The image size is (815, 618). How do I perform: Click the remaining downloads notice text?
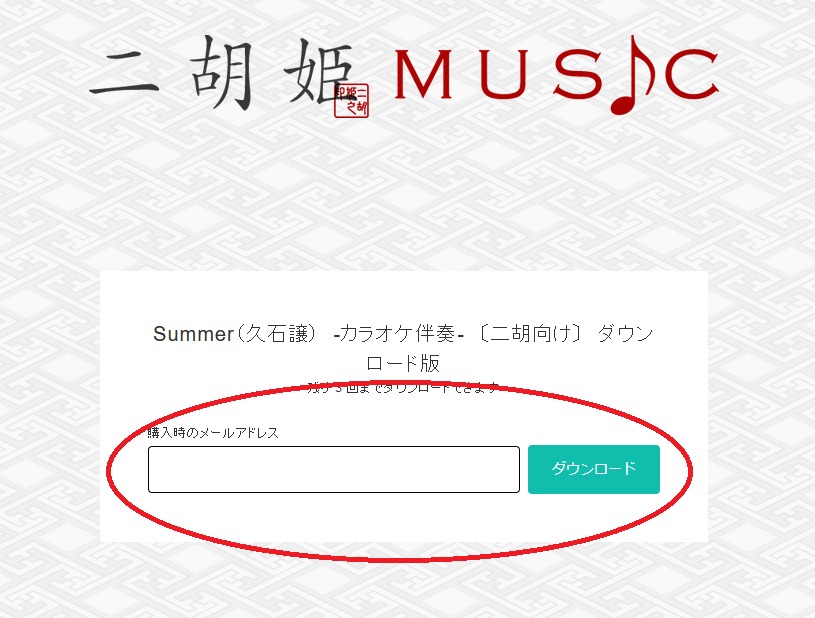pos(403,388)
